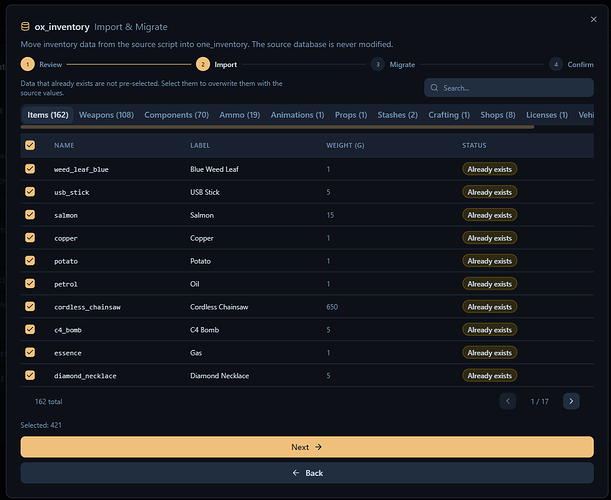The height and width of the screenshot is (500, 611).
Task: Click the Salmon label cell
Action: [202, 215]
